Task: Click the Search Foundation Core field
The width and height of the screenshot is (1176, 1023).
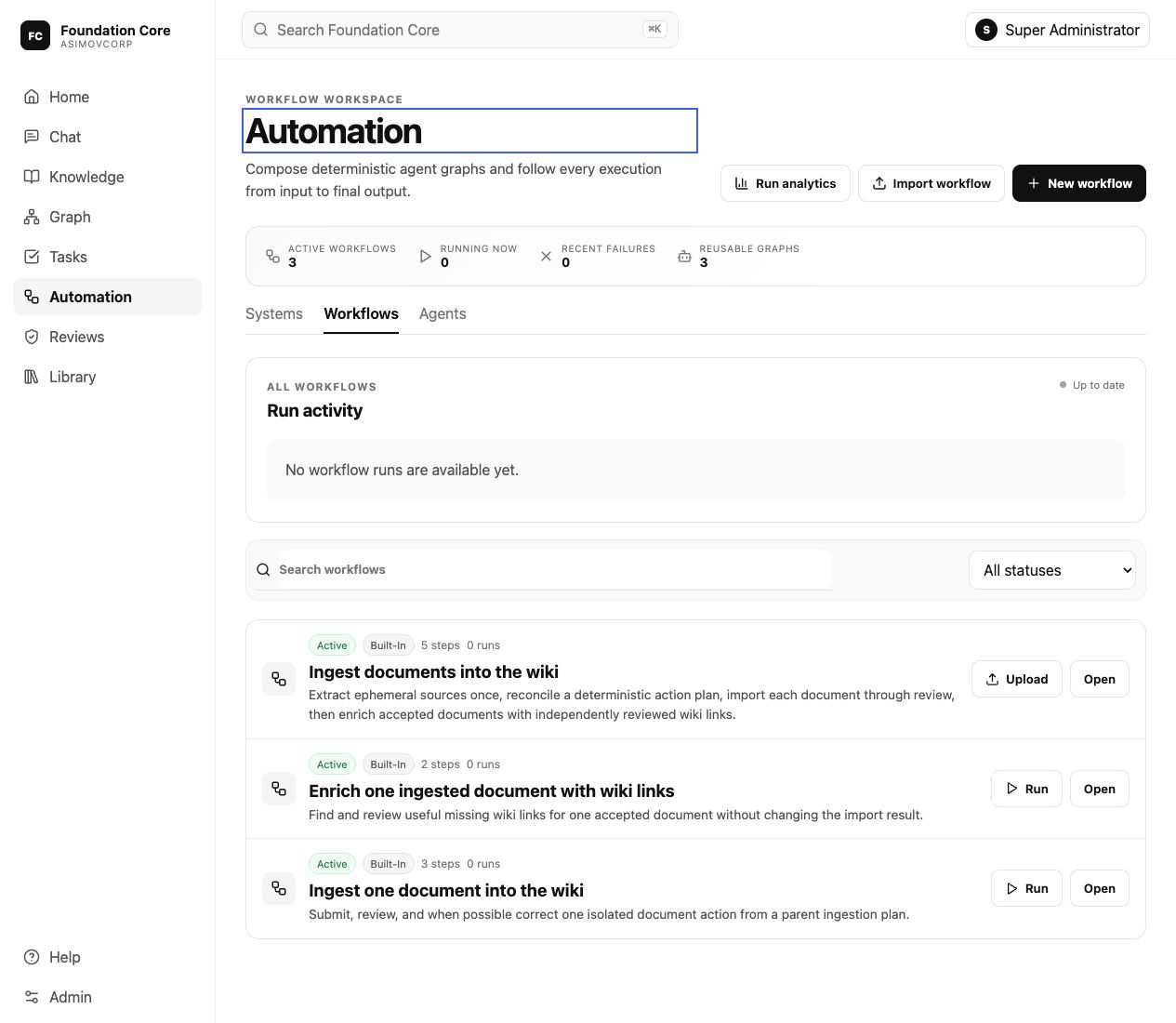Action: (x=459, y=30)
